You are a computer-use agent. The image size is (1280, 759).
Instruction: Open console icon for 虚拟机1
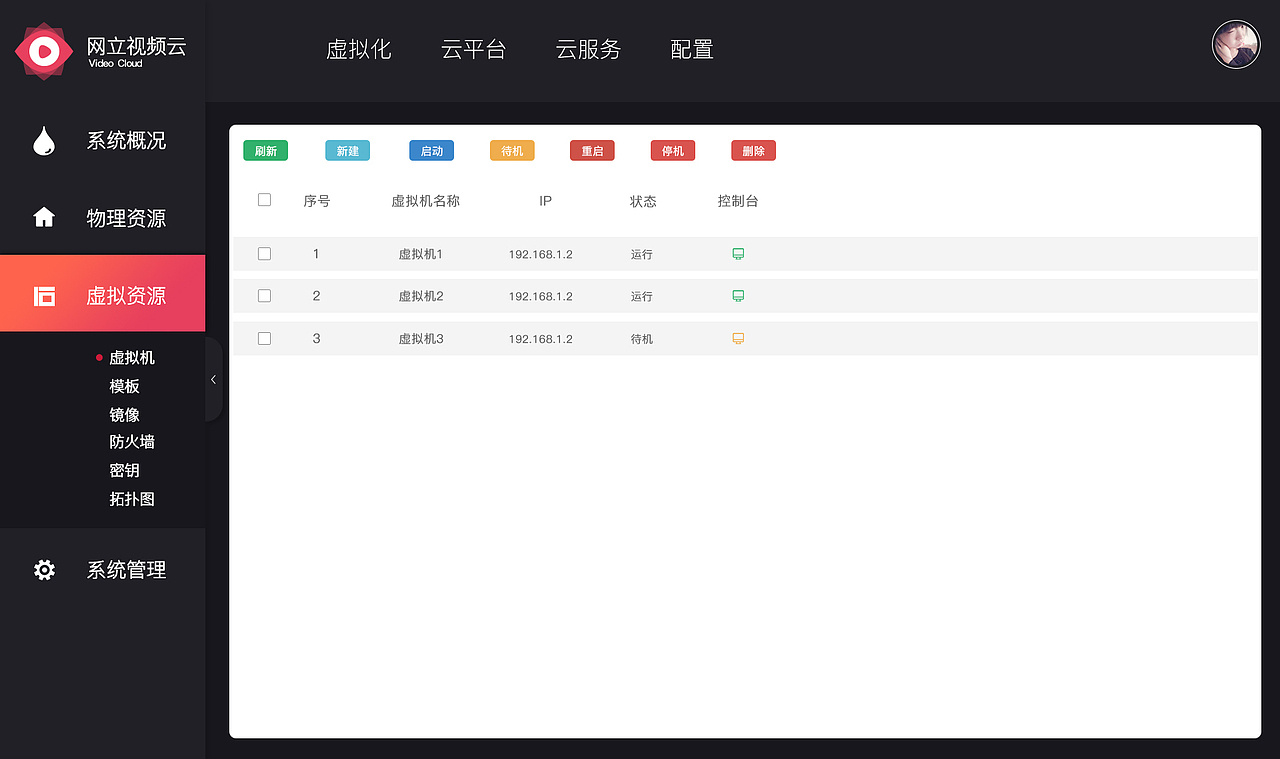(x=738, y=254)
